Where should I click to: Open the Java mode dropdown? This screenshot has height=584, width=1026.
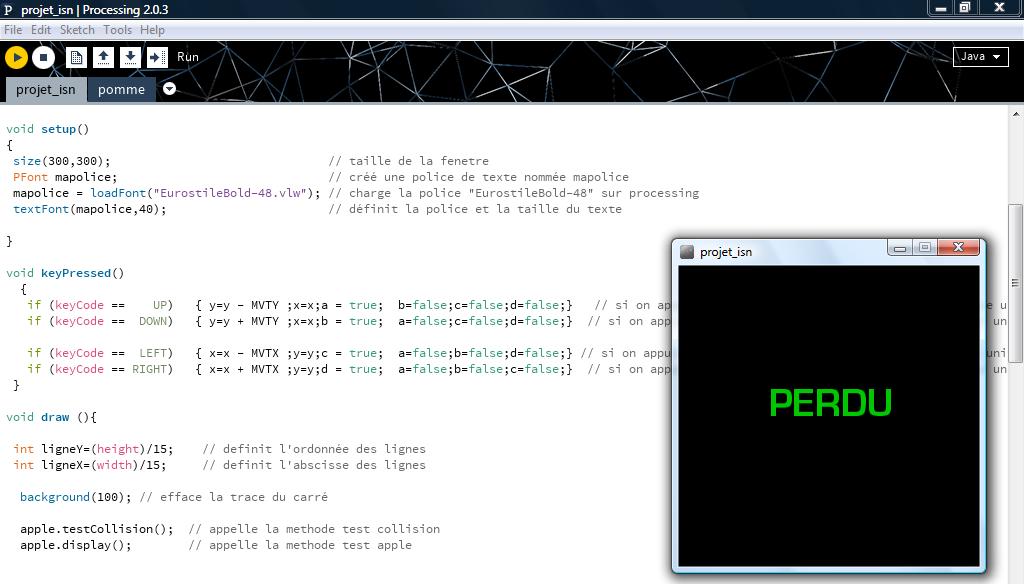[x=980, y=57]
